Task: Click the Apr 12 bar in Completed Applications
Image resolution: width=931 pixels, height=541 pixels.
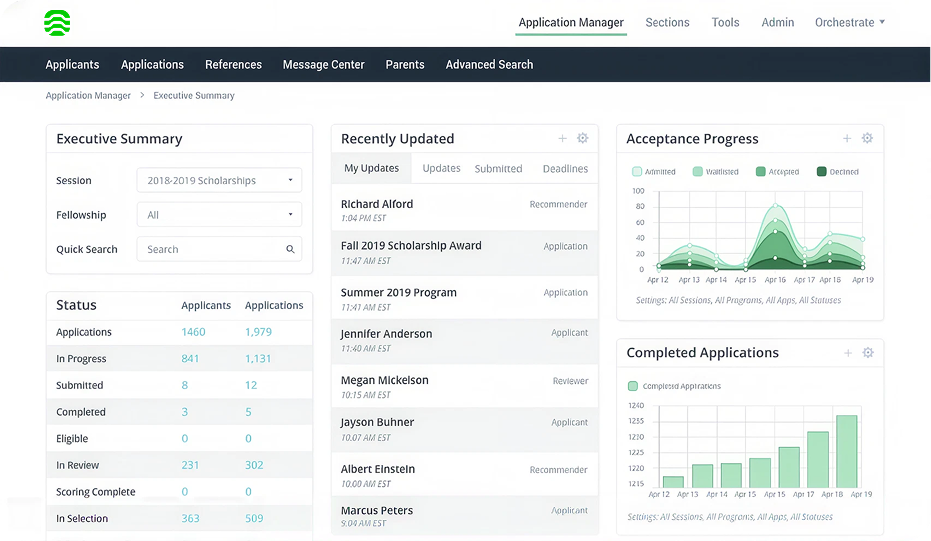Action: 673,482
